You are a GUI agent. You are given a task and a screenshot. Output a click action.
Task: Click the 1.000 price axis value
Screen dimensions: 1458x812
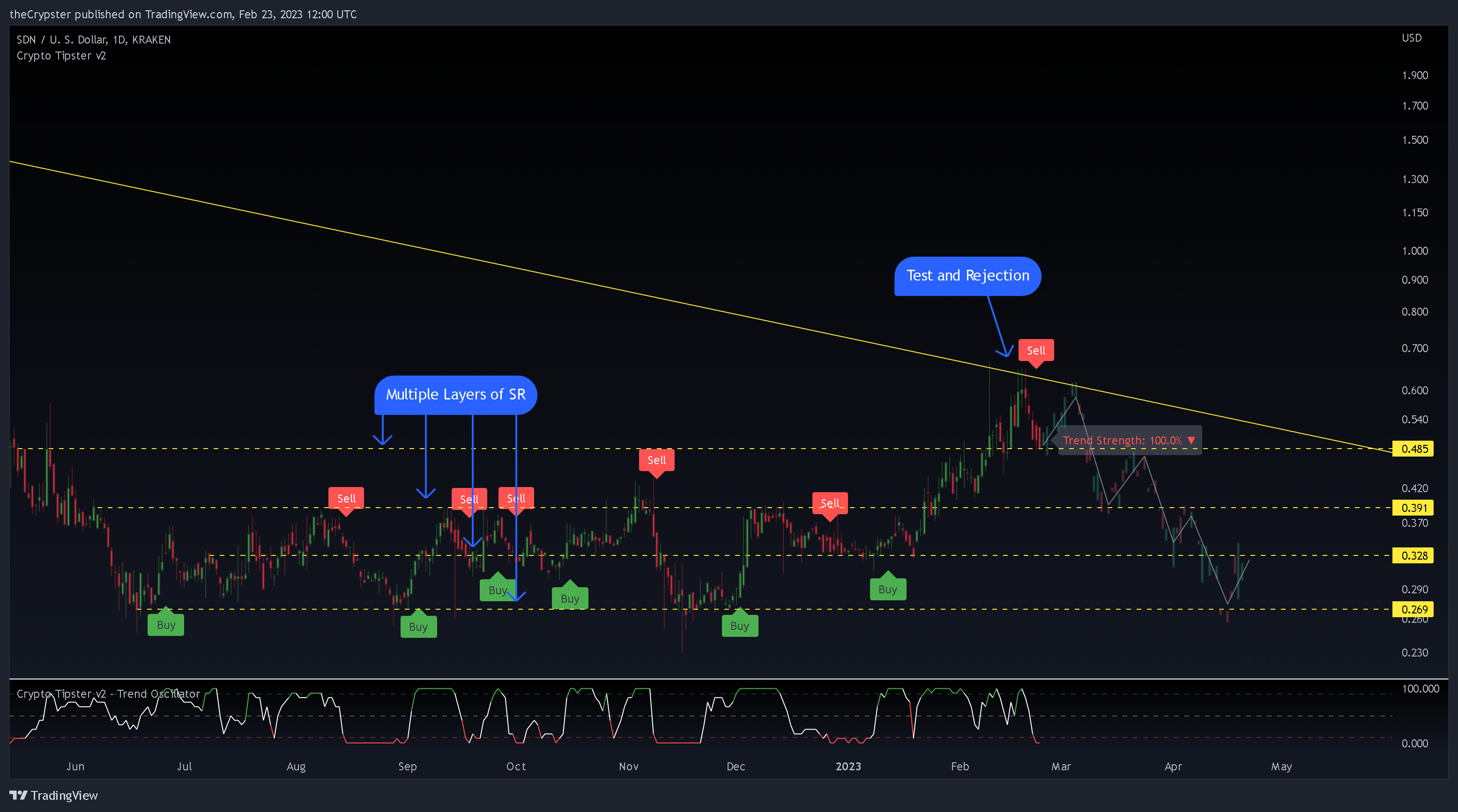tap(1414, 251)
